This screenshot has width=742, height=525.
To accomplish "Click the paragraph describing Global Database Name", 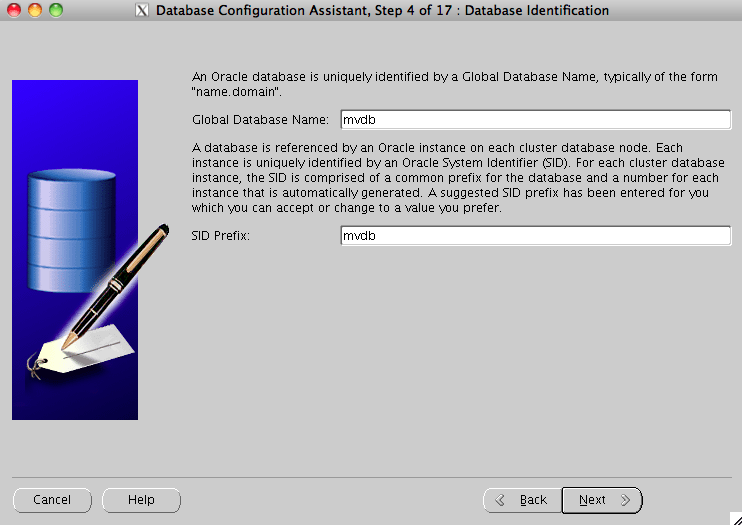I will click(454, 84).
